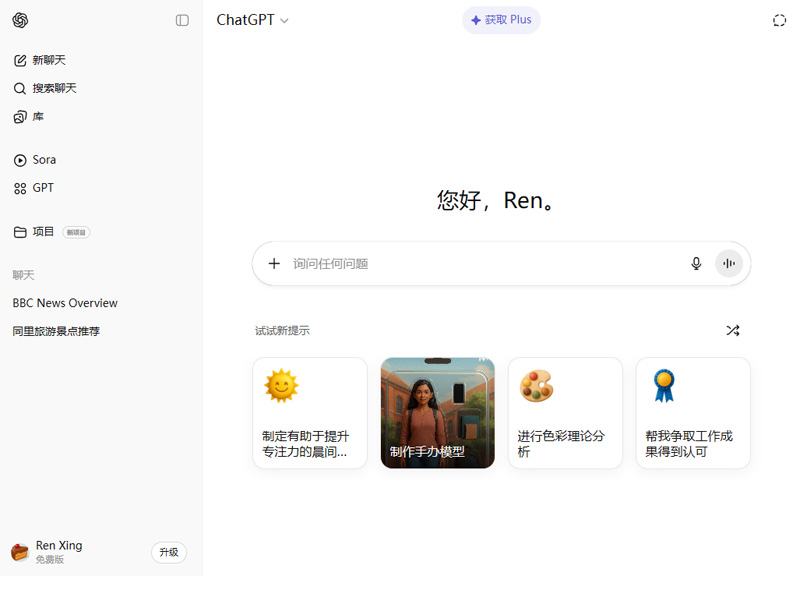
Task: Shuffle prompt suggestions with the shuffle icon
Action: 733,330
